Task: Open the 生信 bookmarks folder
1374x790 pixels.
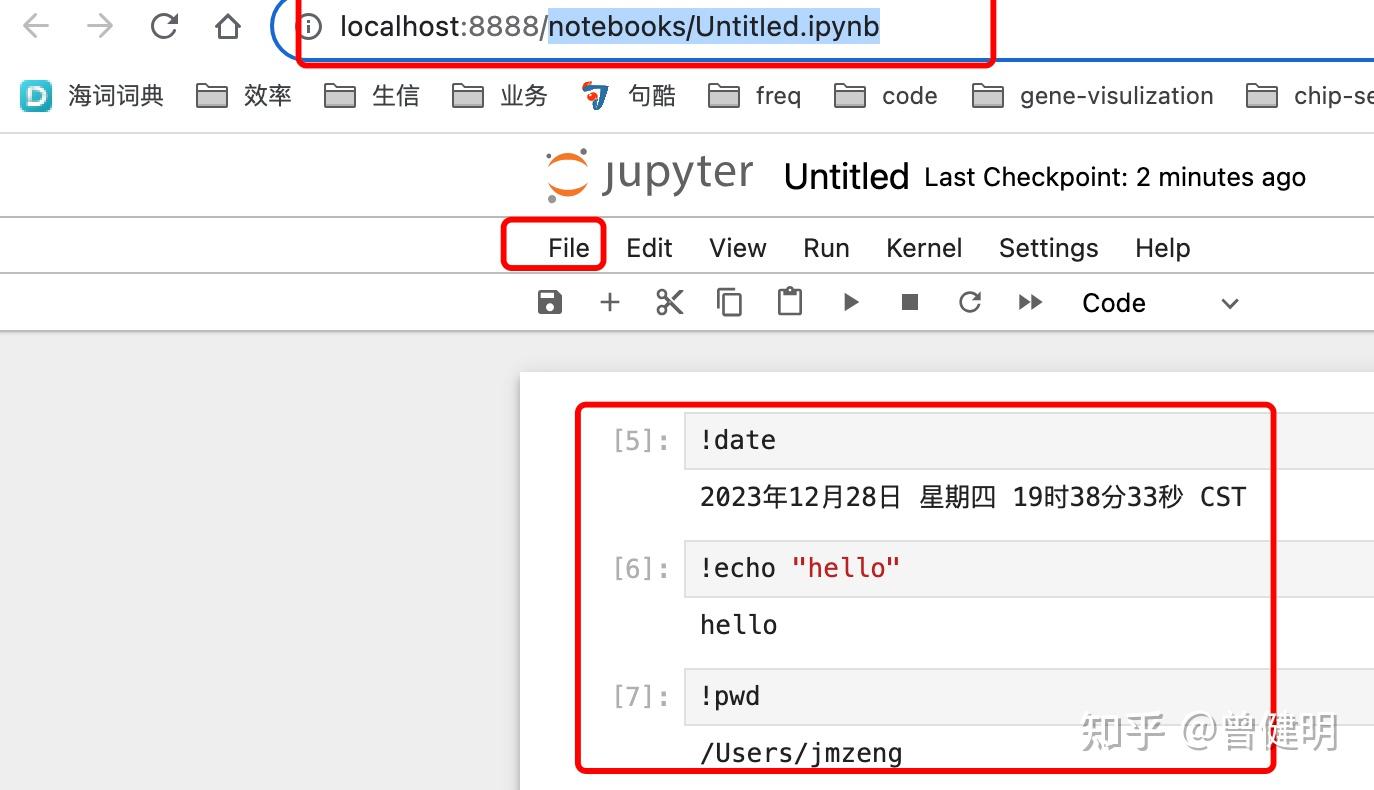Action: pyautogui.click(x=372, y=96)
